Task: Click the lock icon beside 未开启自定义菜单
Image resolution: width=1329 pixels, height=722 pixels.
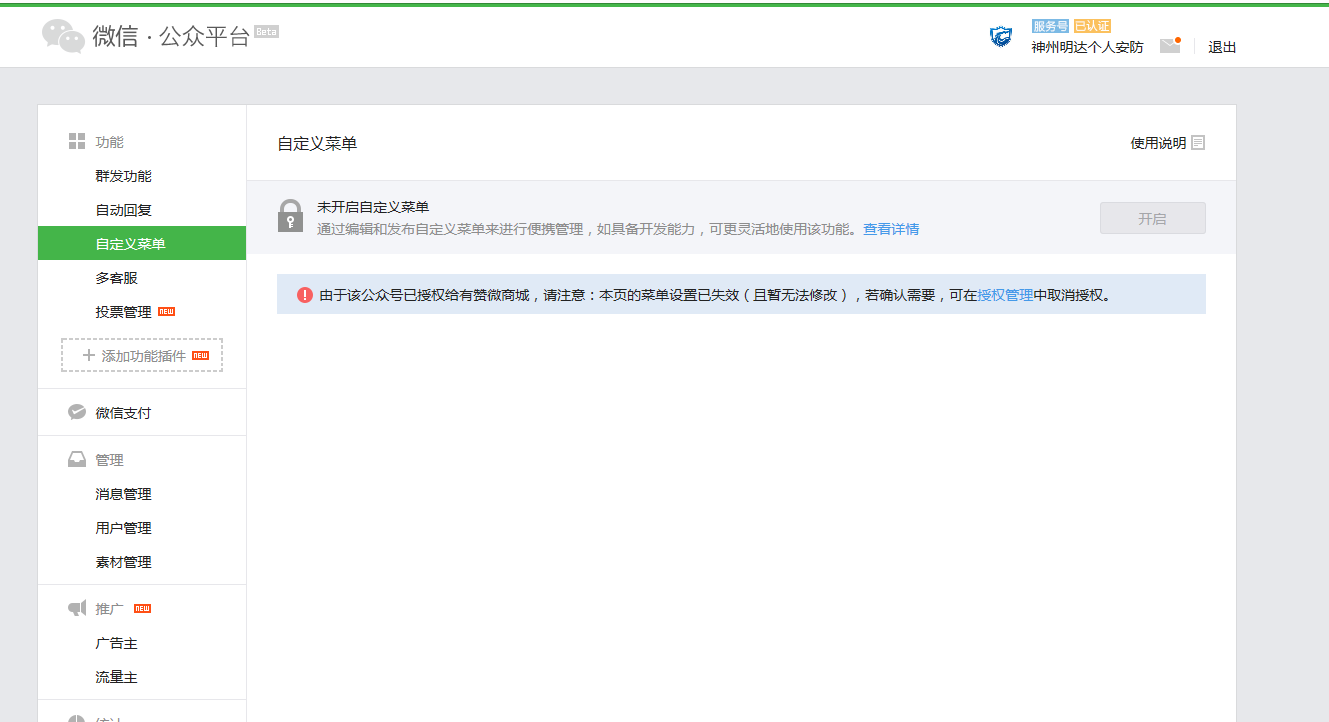Action: click(290, 215)
